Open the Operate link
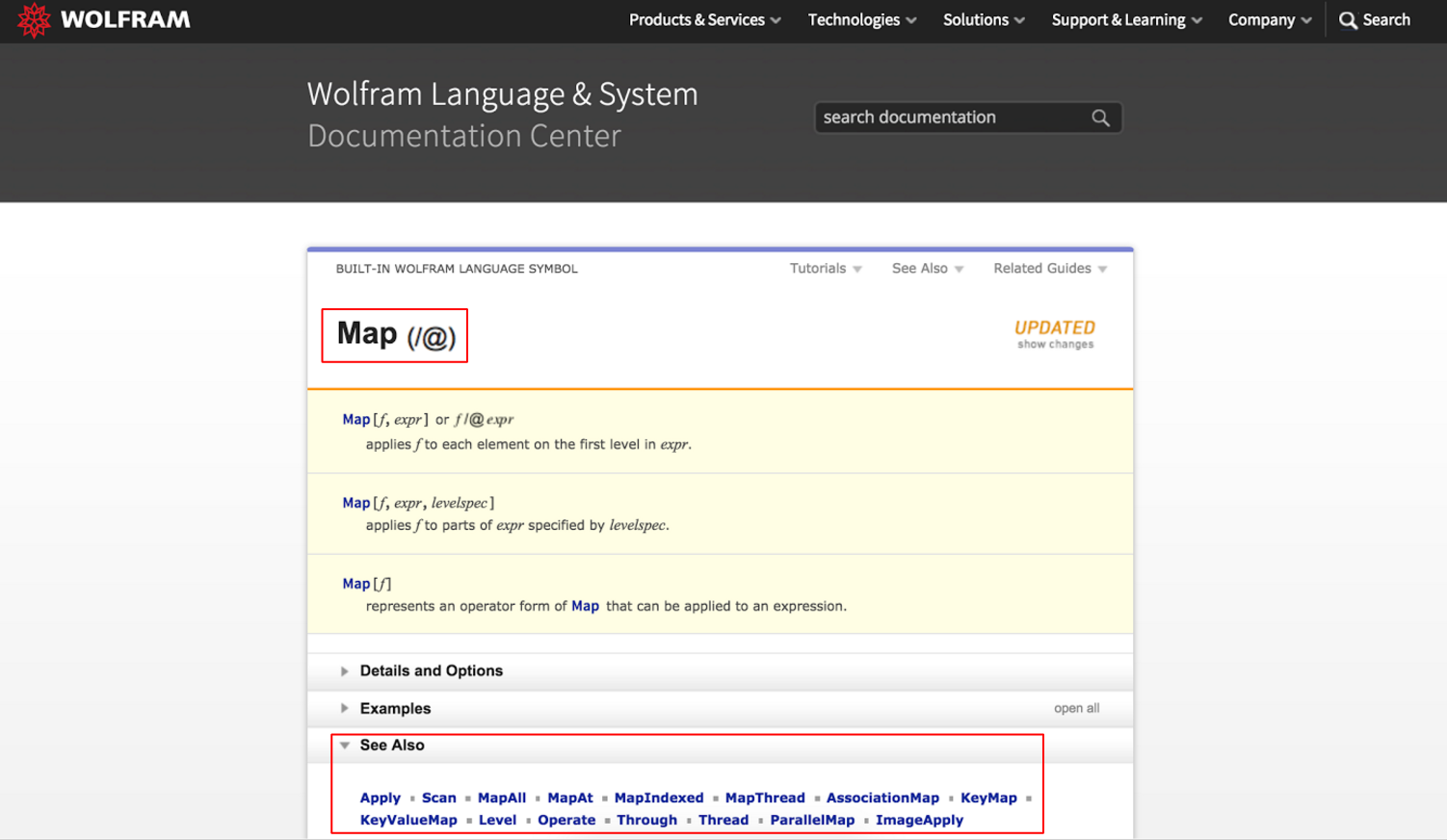Viewport: 1447px width, 840px height. pyautogui.click(x=566, y=821)
